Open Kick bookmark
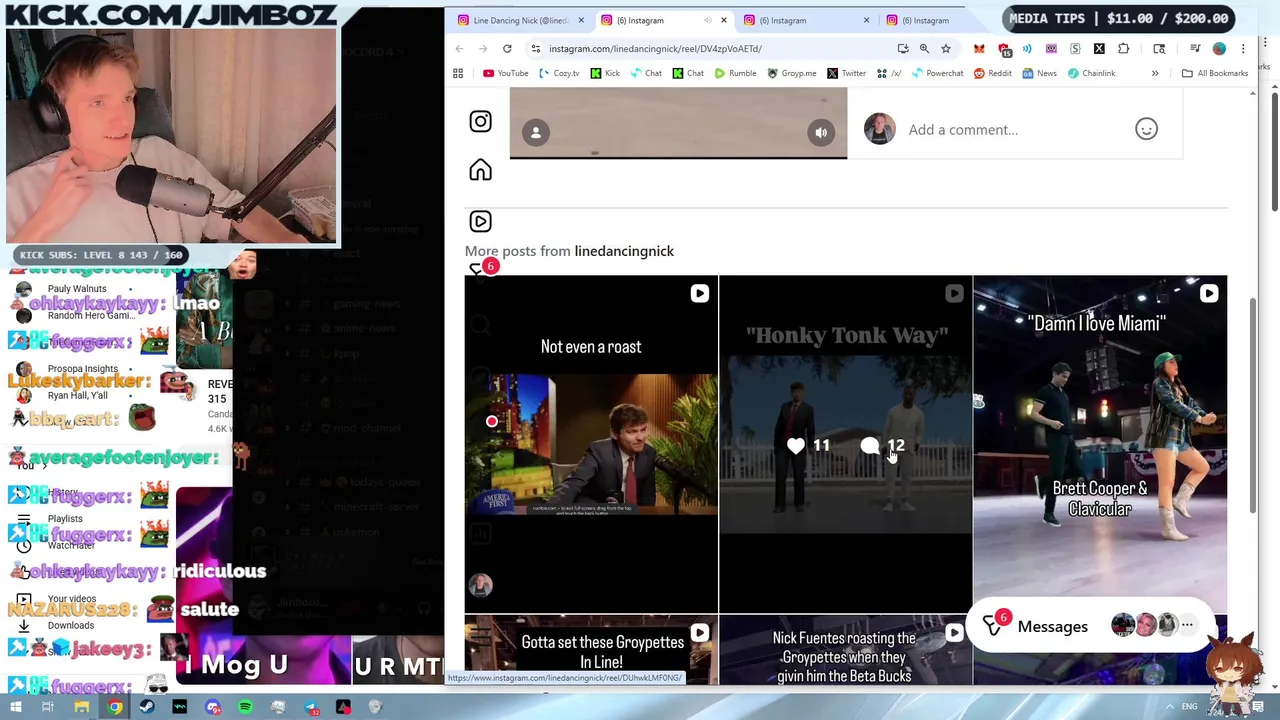 [605, 73]
